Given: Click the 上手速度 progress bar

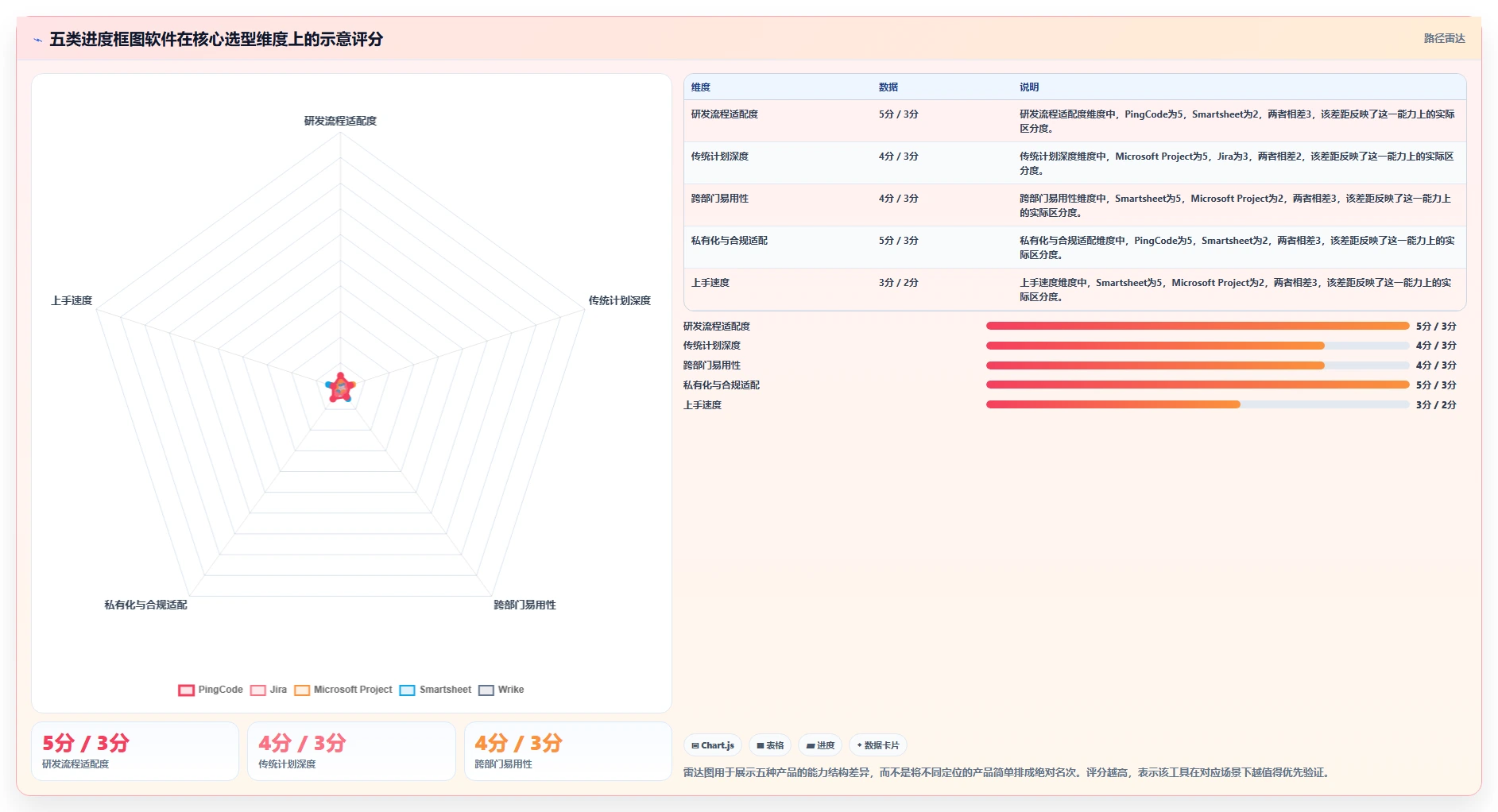Looking at the screenshot, I should click(1198, 404).
